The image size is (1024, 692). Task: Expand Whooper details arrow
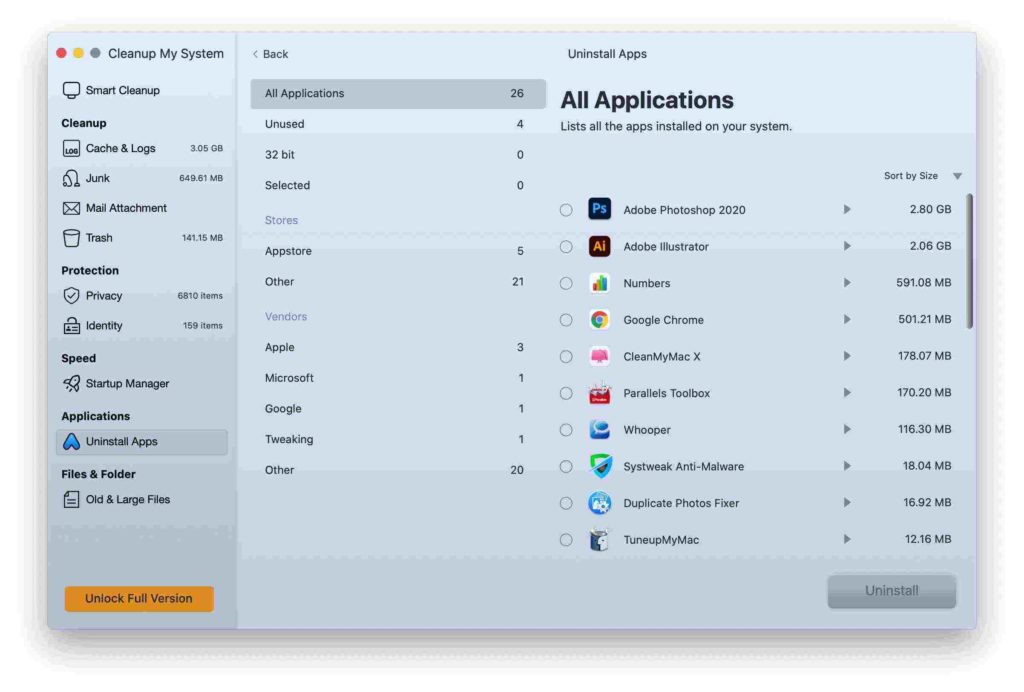(846, 429)
